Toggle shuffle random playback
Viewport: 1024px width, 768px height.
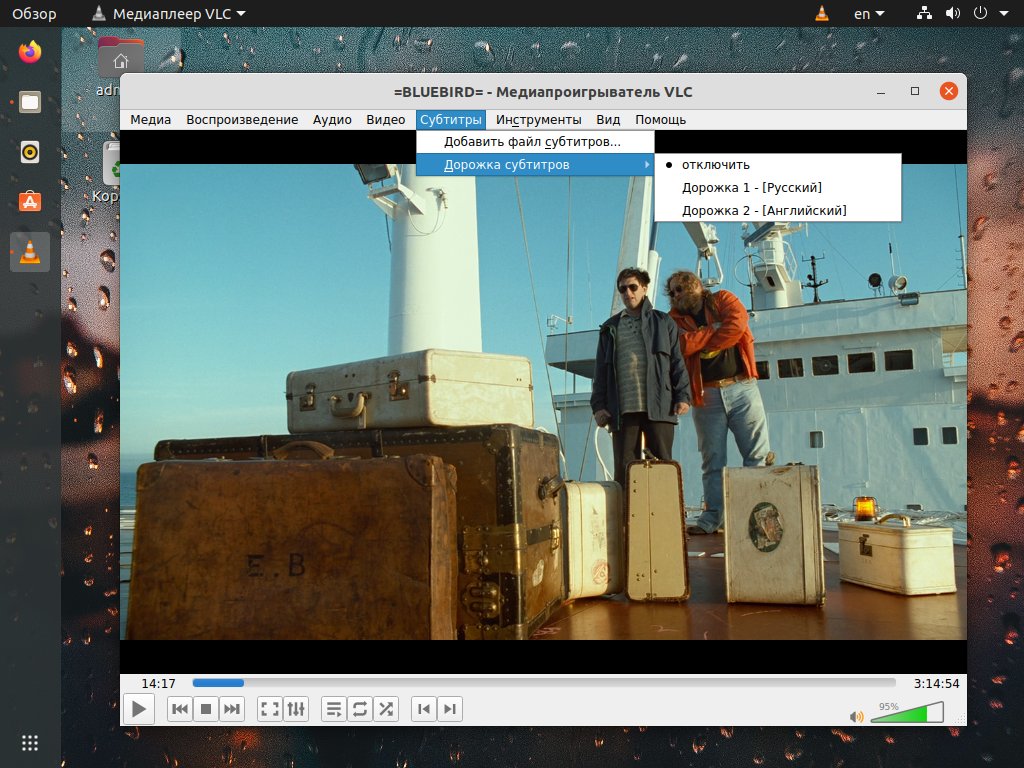(386, 709)
